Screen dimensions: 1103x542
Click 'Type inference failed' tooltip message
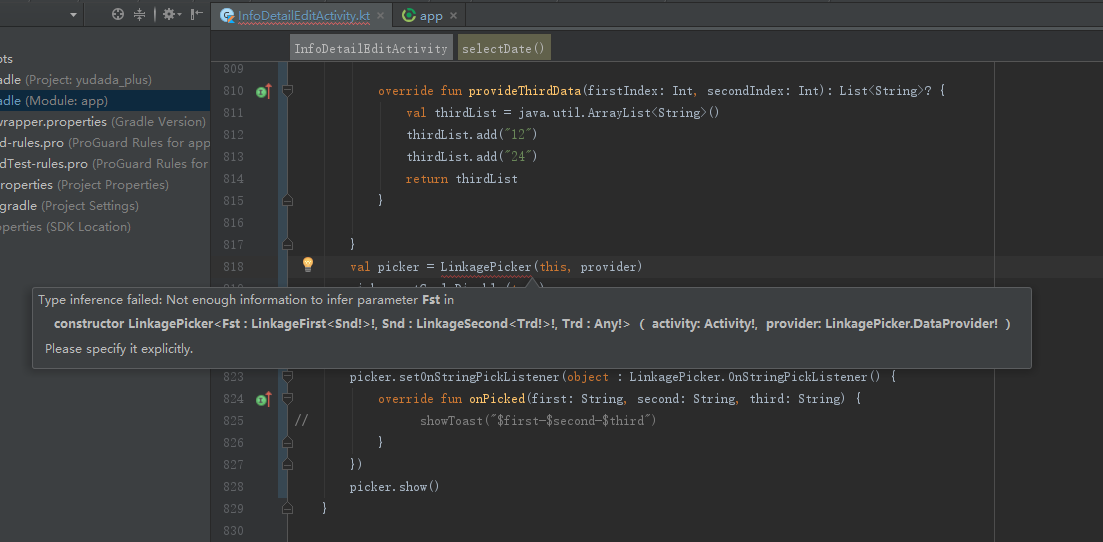pyautogui.click(x=246, y=301)
